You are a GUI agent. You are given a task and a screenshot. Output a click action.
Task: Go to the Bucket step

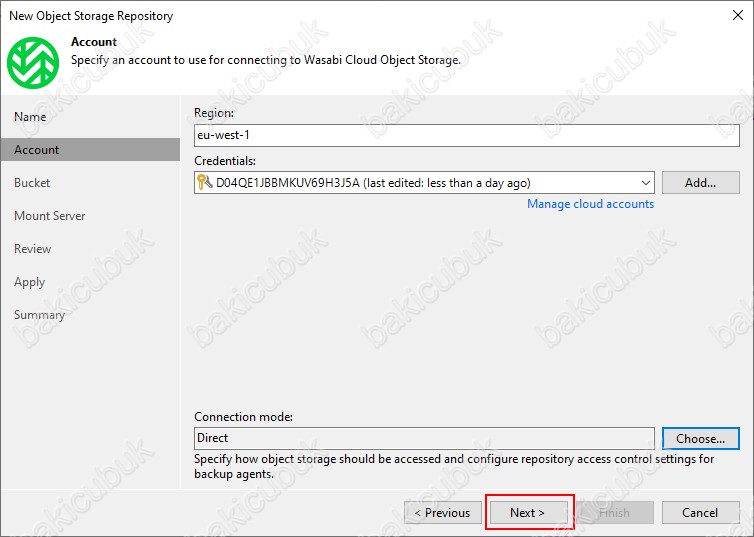[x=32, y=183]
